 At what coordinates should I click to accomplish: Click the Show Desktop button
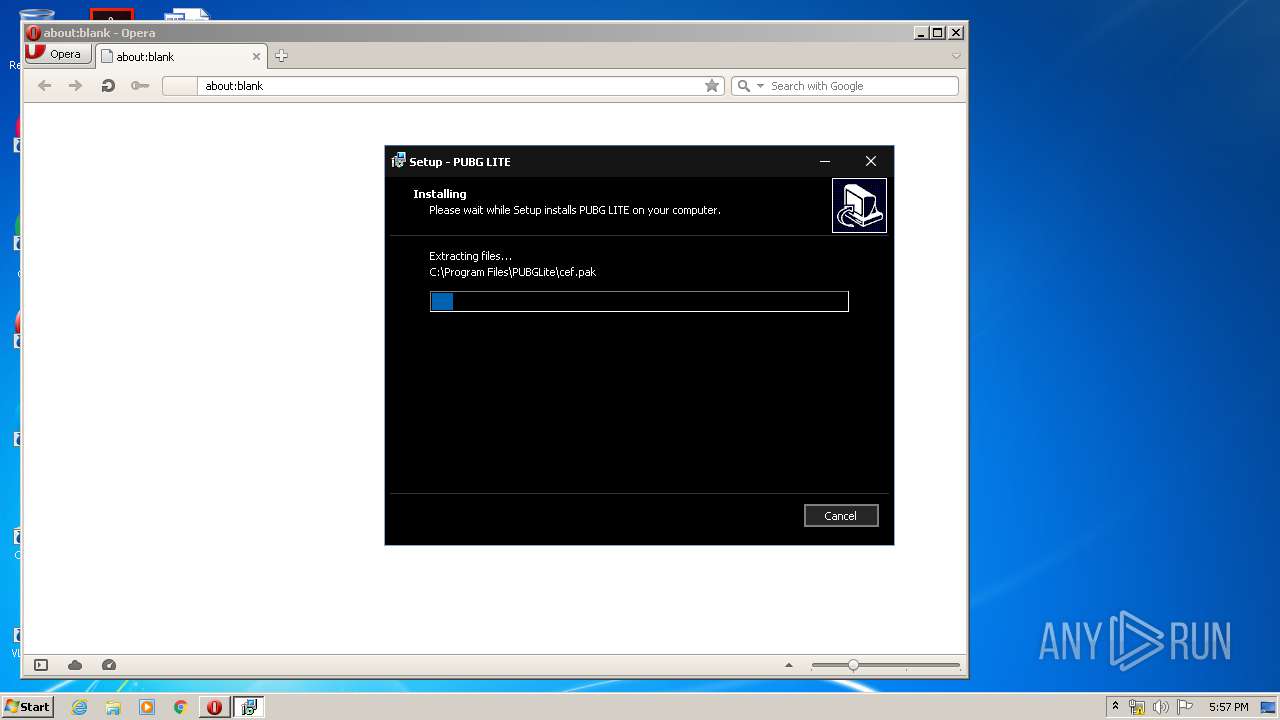click(x=1269, y=707)
